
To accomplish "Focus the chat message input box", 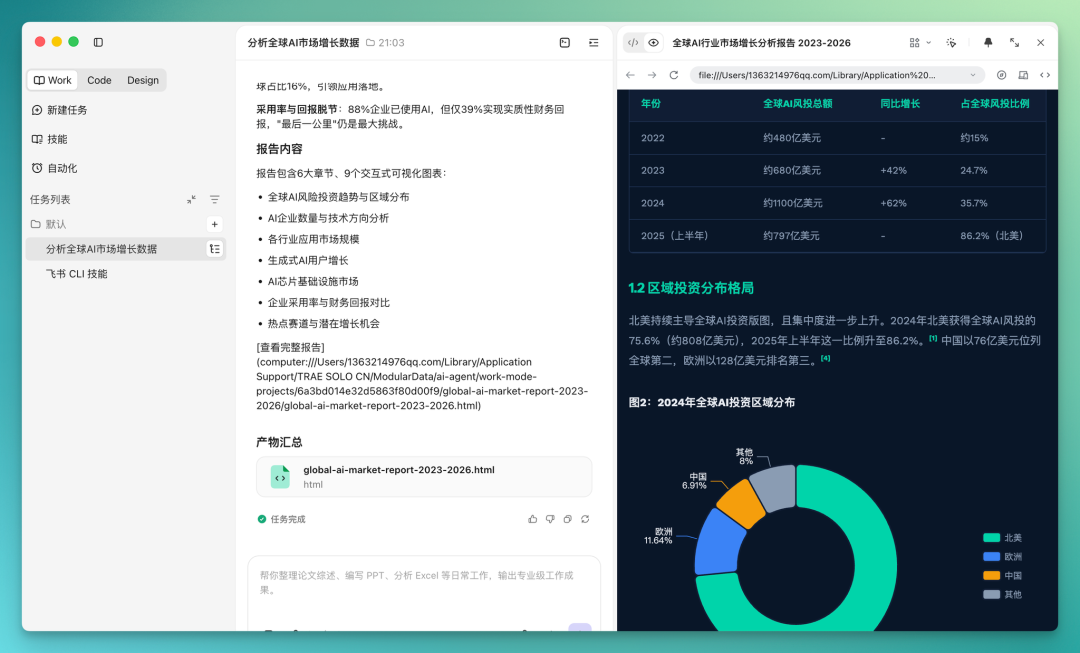I will (x=424, y=583).
